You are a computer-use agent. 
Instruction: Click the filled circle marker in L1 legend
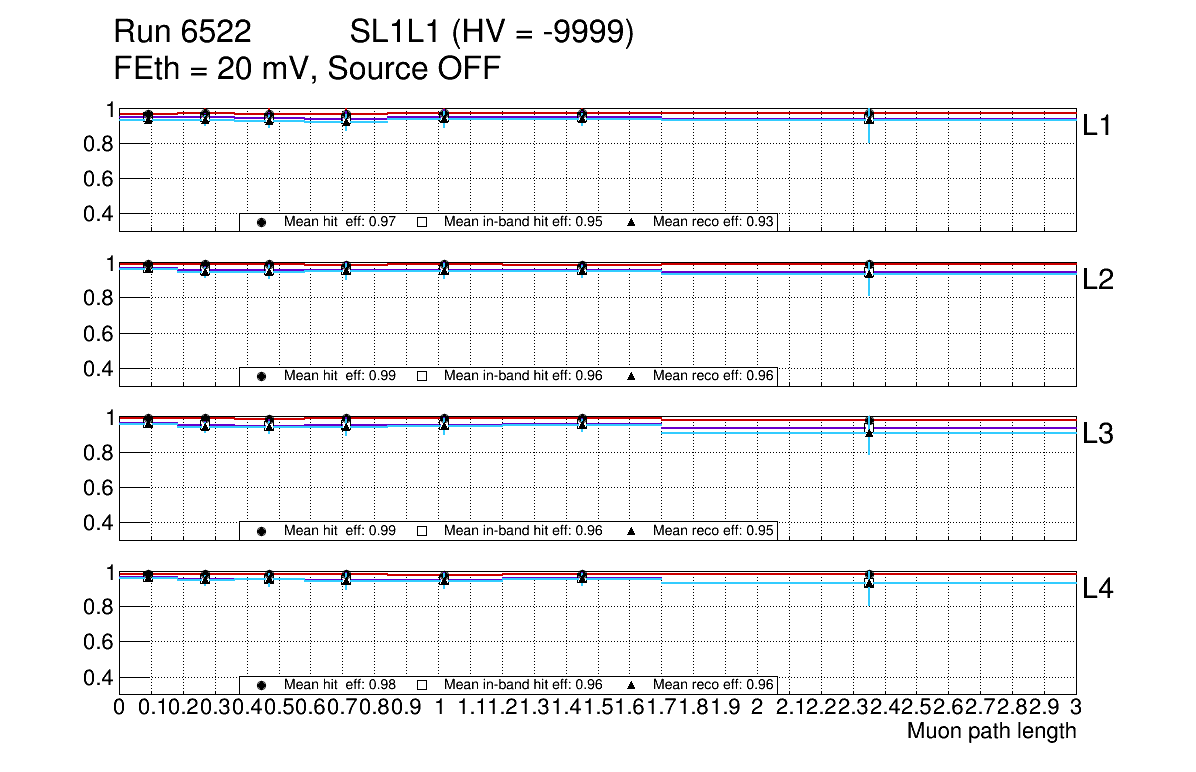pyautogui.click(x=261, y=222)
